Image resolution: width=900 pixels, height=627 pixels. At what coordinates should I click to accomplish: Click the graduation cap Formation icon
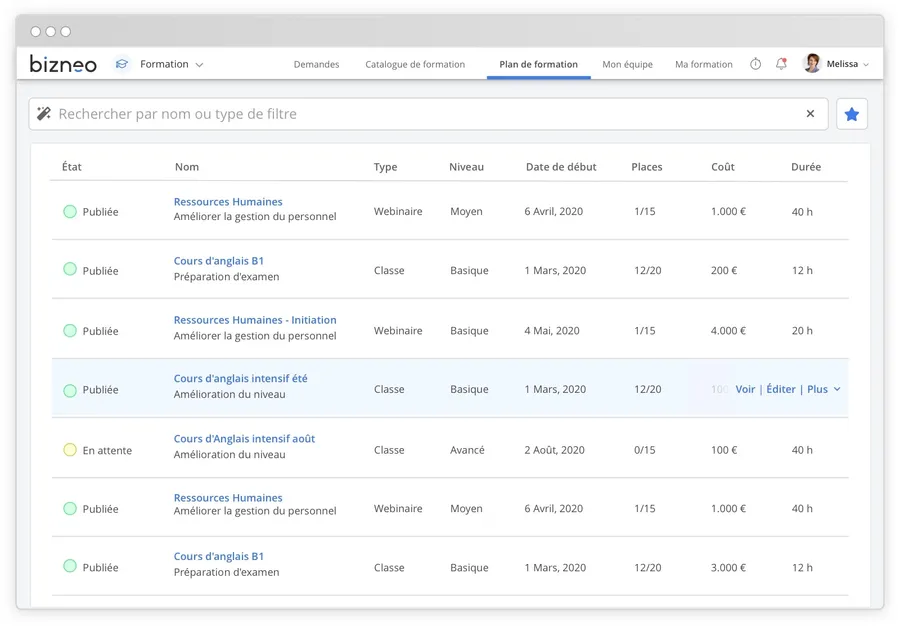[x=122, y=64]
